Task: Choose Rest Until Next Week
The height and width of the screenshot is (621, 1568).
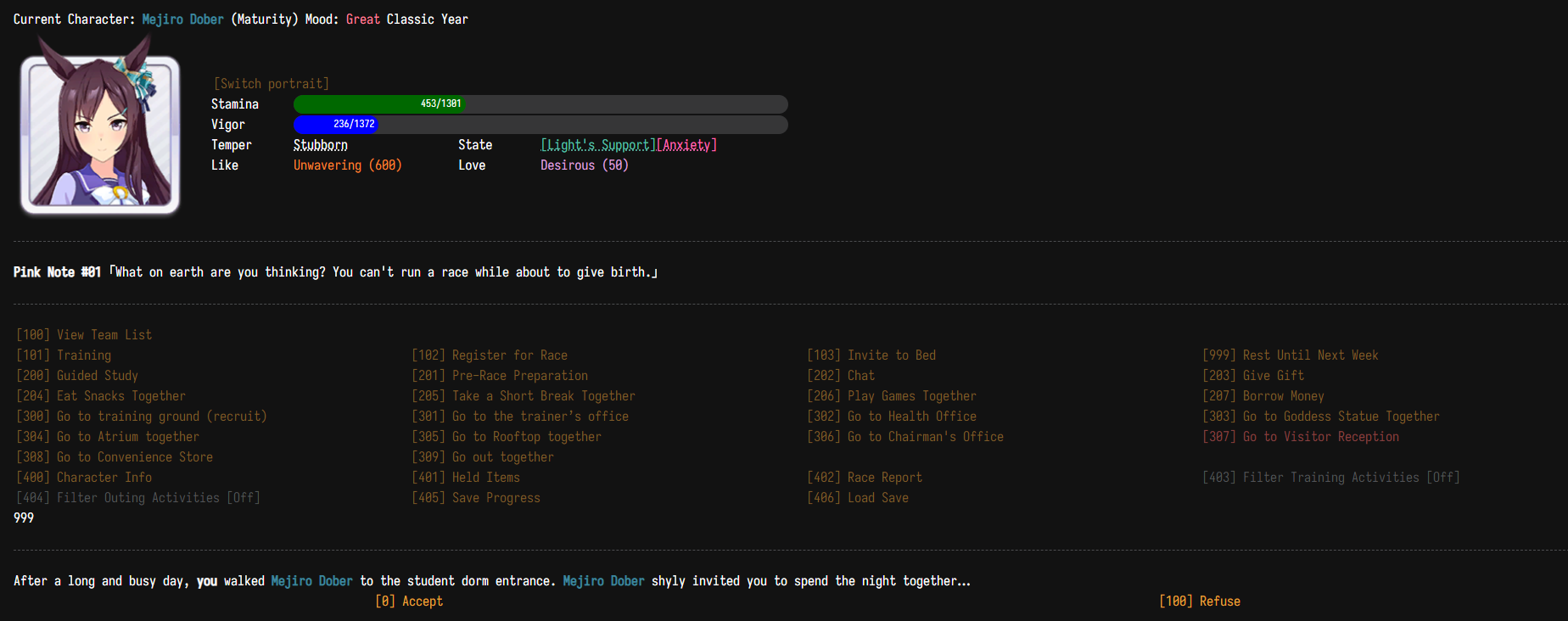Action: pos(1291,355)
